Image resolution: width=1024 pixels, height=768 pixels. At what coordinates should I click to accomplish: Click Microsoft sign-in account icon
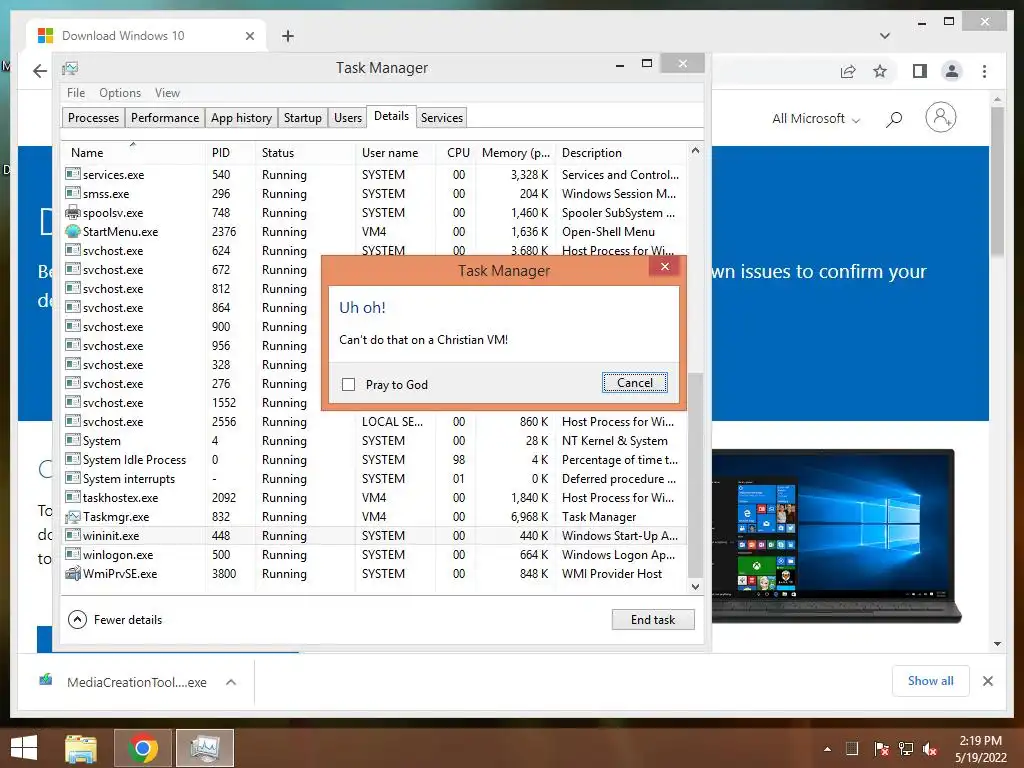click(x=940, y=118)
